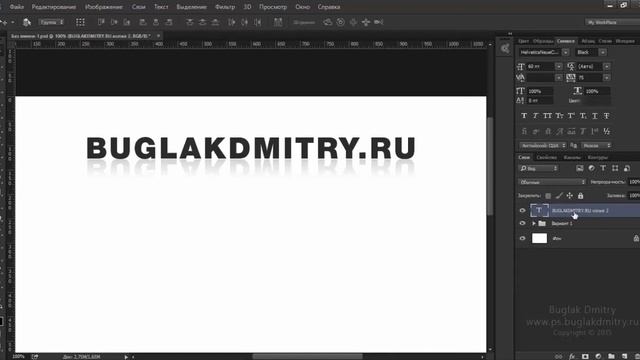The height and width of the screenshot is (360, 640).
Task: Toggle OpenType fractions button
Action: click(607, 131)
